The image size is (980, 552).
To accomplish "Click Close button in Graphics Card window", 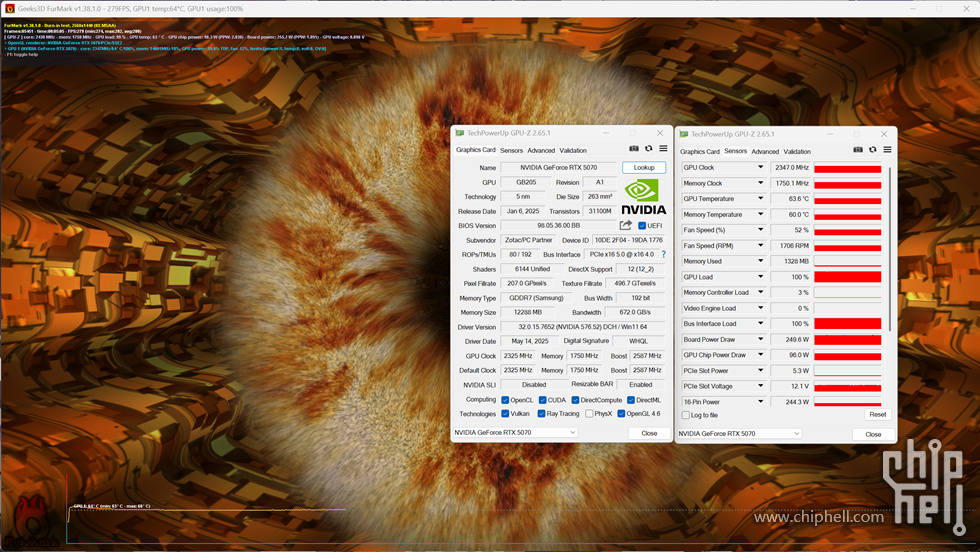I will (x=649, y=433).
